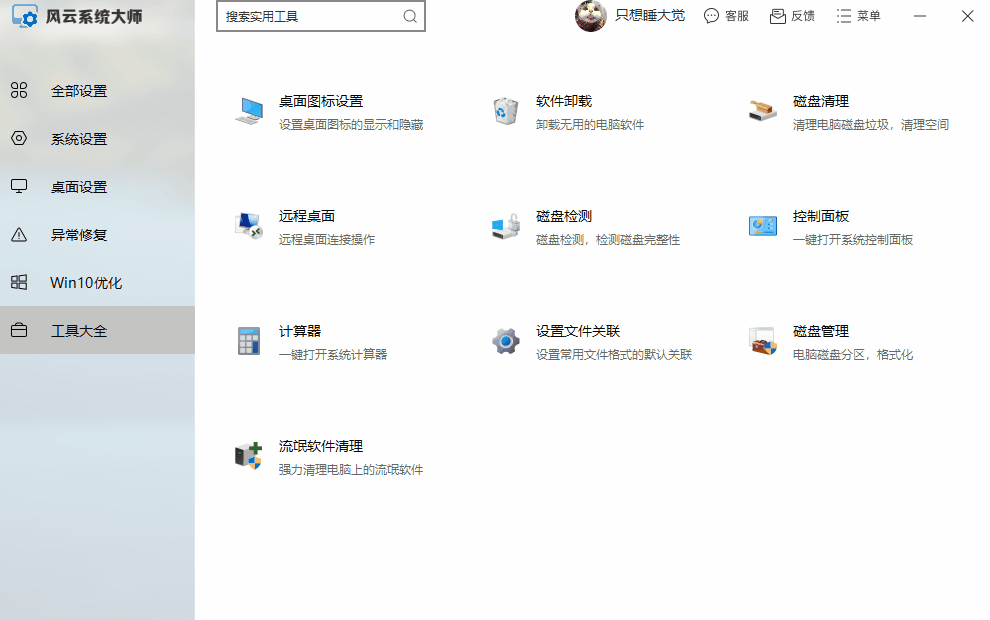
Task: Switch to 系统设置 section
Action: click(x=97, y=138)
